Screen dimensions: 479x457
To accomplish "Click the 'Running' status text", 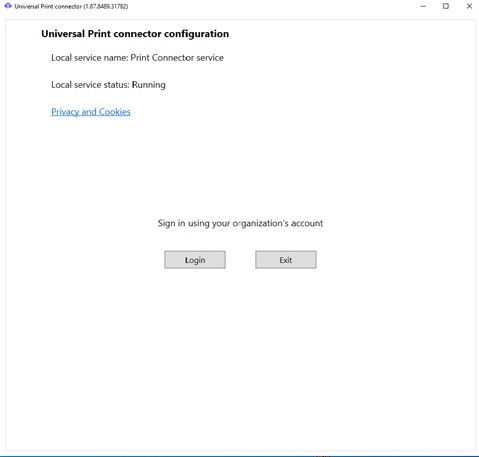I will (149, 85).
